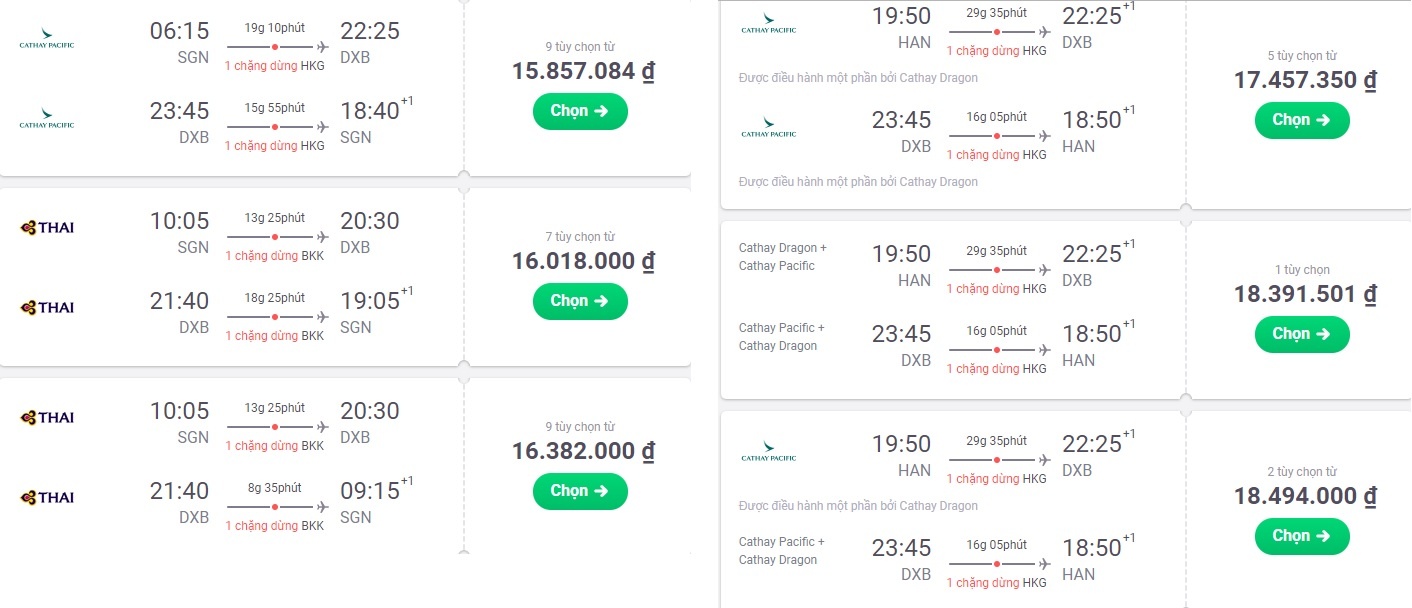This screenshot has height=608, width=1412.
Task: Choose the 18.494.000 đ fare option
Action: (1301, 536)
